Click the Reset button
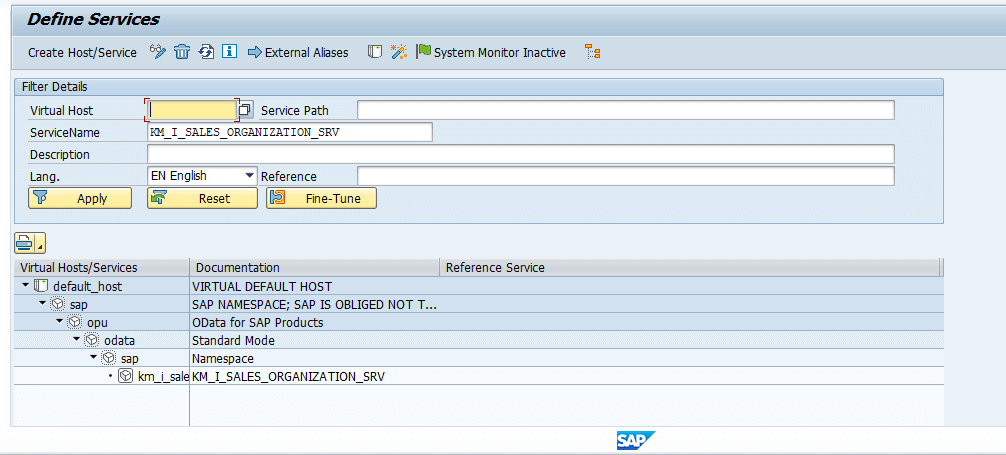 click(202, 198)
